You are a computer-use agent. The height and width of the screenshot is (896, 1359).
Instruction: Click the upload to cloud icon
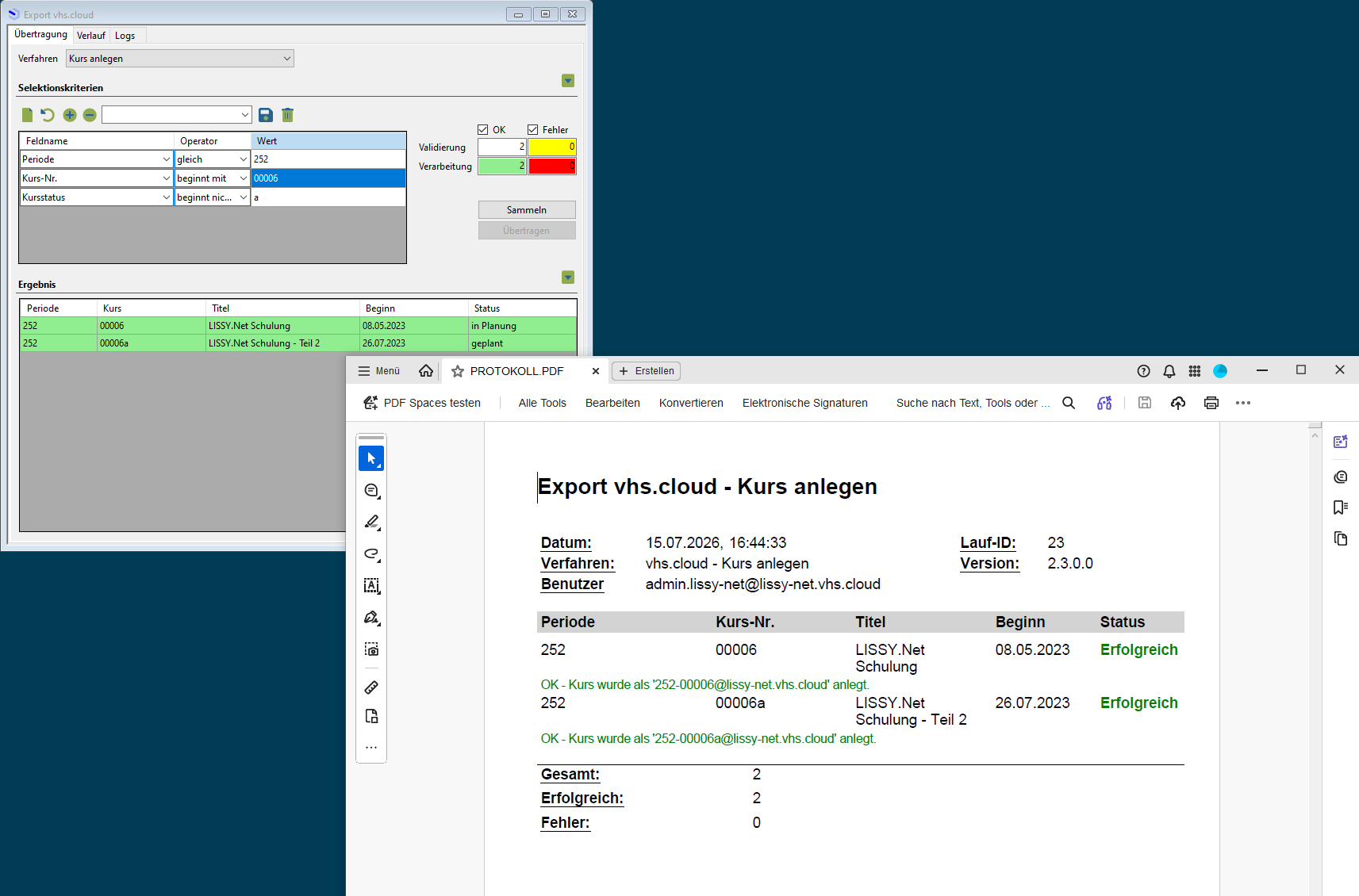(x=1178, y=403)
